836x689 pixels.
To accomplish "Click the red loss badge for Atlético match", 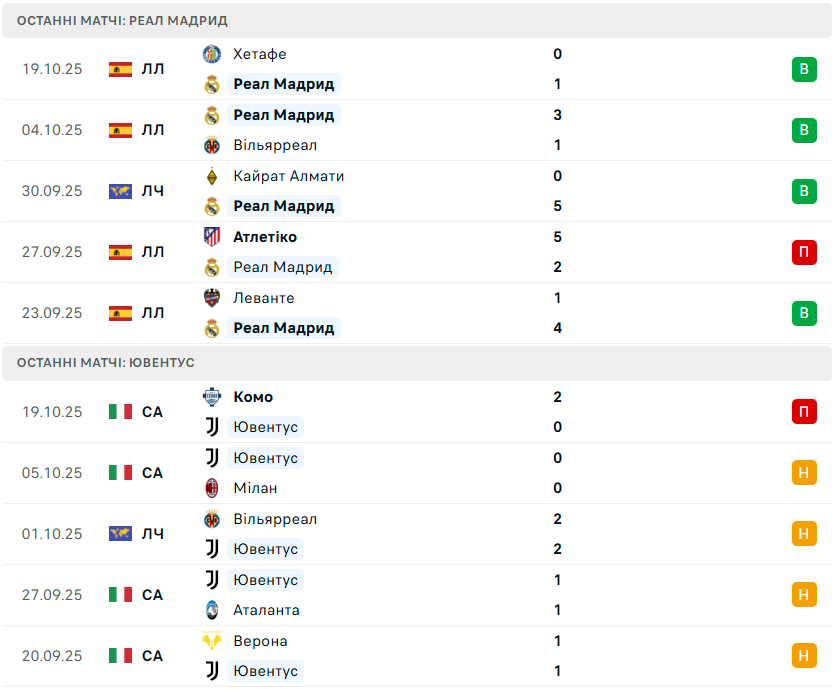I will 804,252.
